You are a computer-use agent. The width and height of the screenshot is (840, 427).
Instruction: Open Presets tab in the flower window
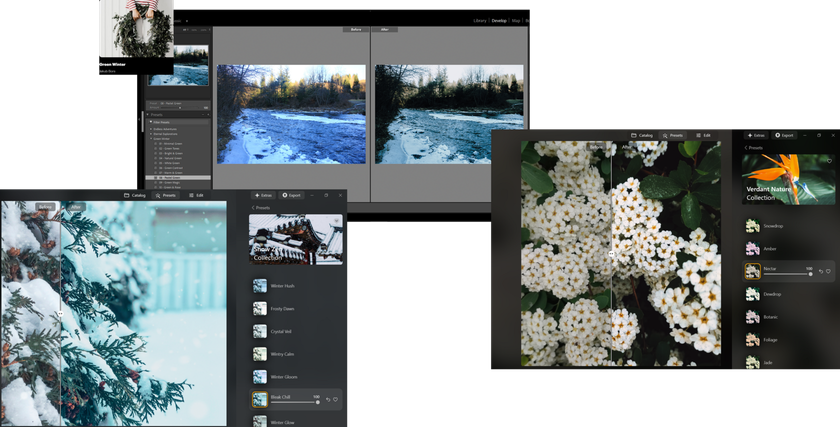(673, 136)
